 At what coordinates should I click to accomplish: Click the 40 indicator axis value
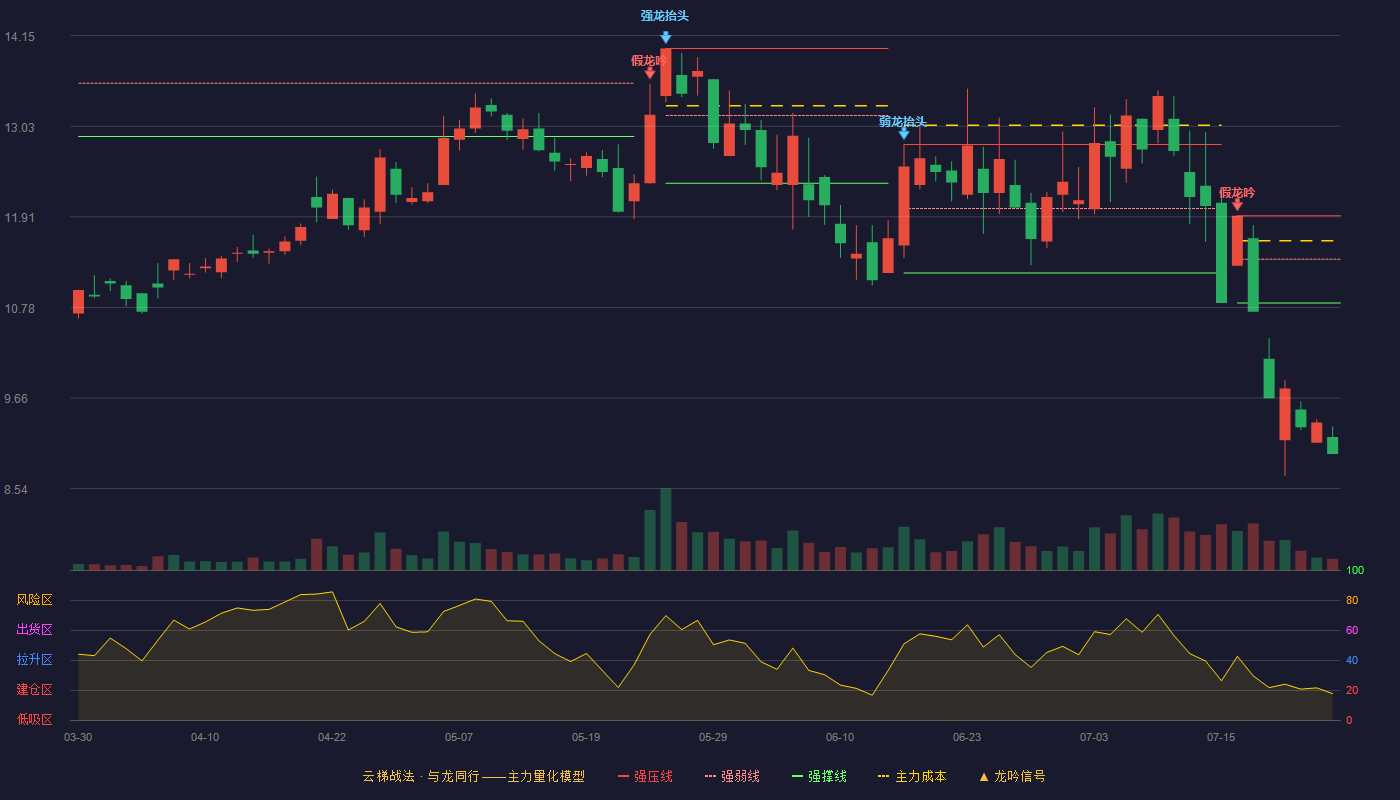1352,661
